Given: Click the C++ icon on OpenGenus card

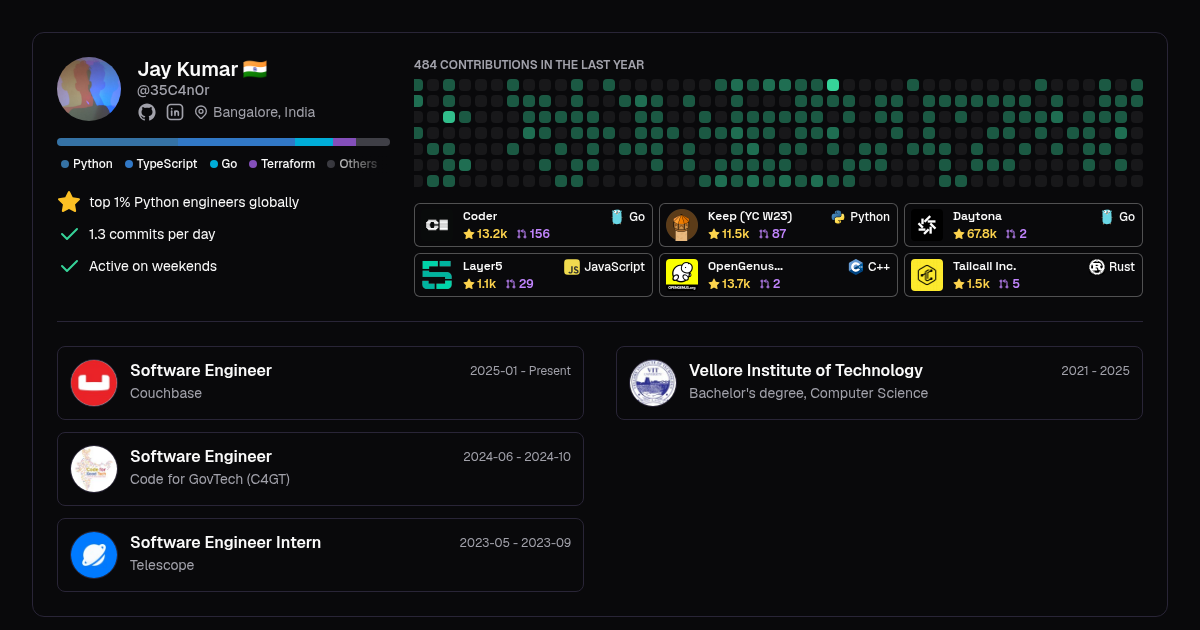Looking at the screenshot, I should [856, 267].
